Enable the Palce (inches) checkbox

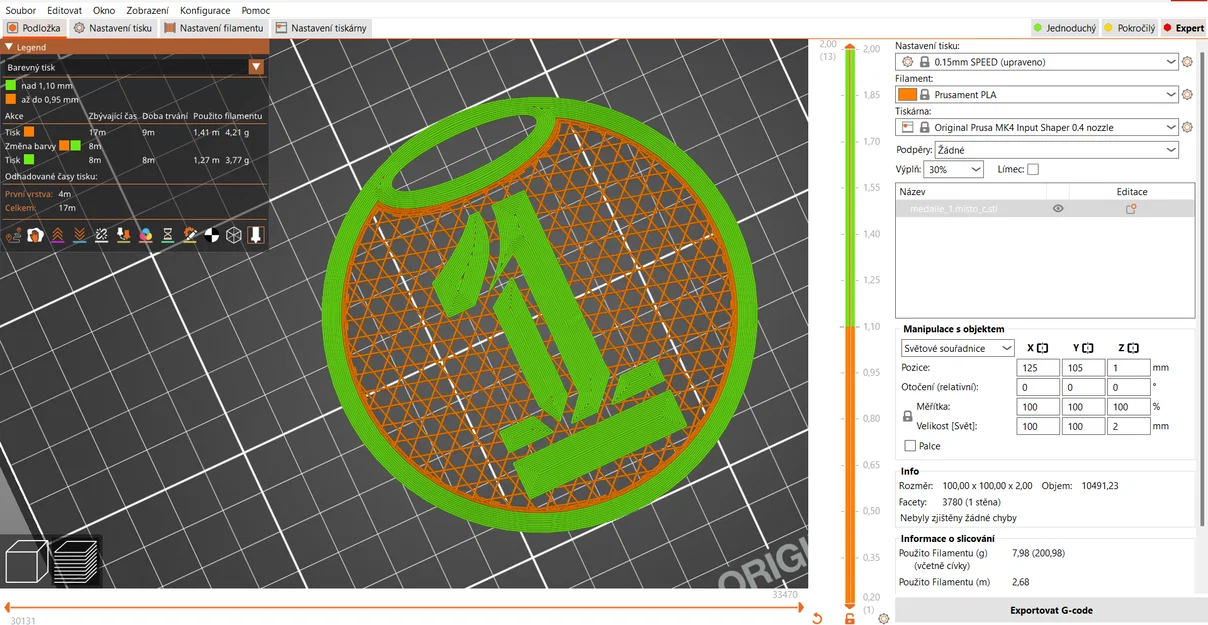[910, 446]
